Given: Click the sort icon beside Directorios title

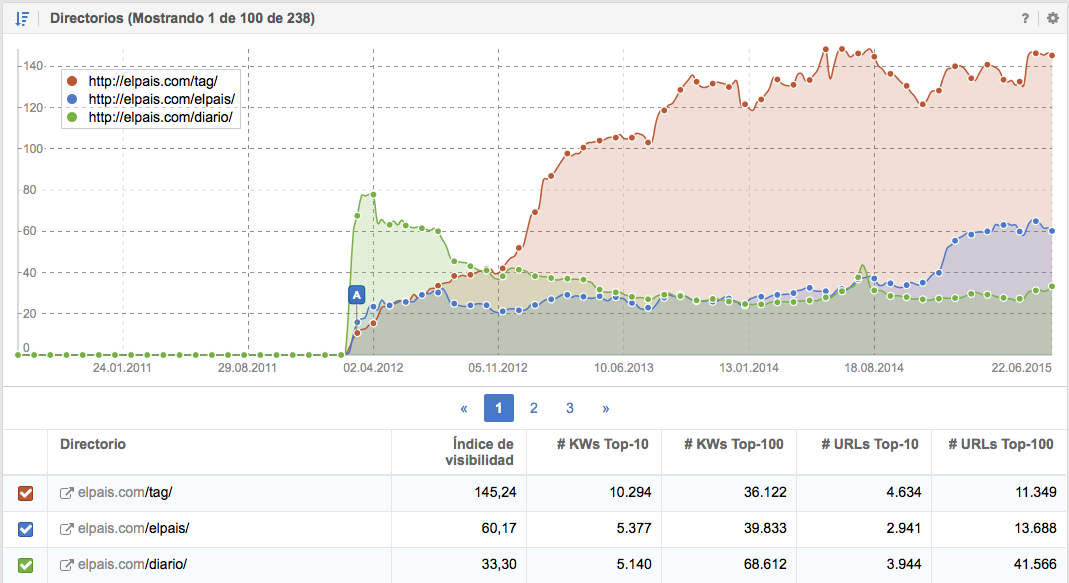Looking at the screenshot, I should pyautogui.click(x=22, y=18).
